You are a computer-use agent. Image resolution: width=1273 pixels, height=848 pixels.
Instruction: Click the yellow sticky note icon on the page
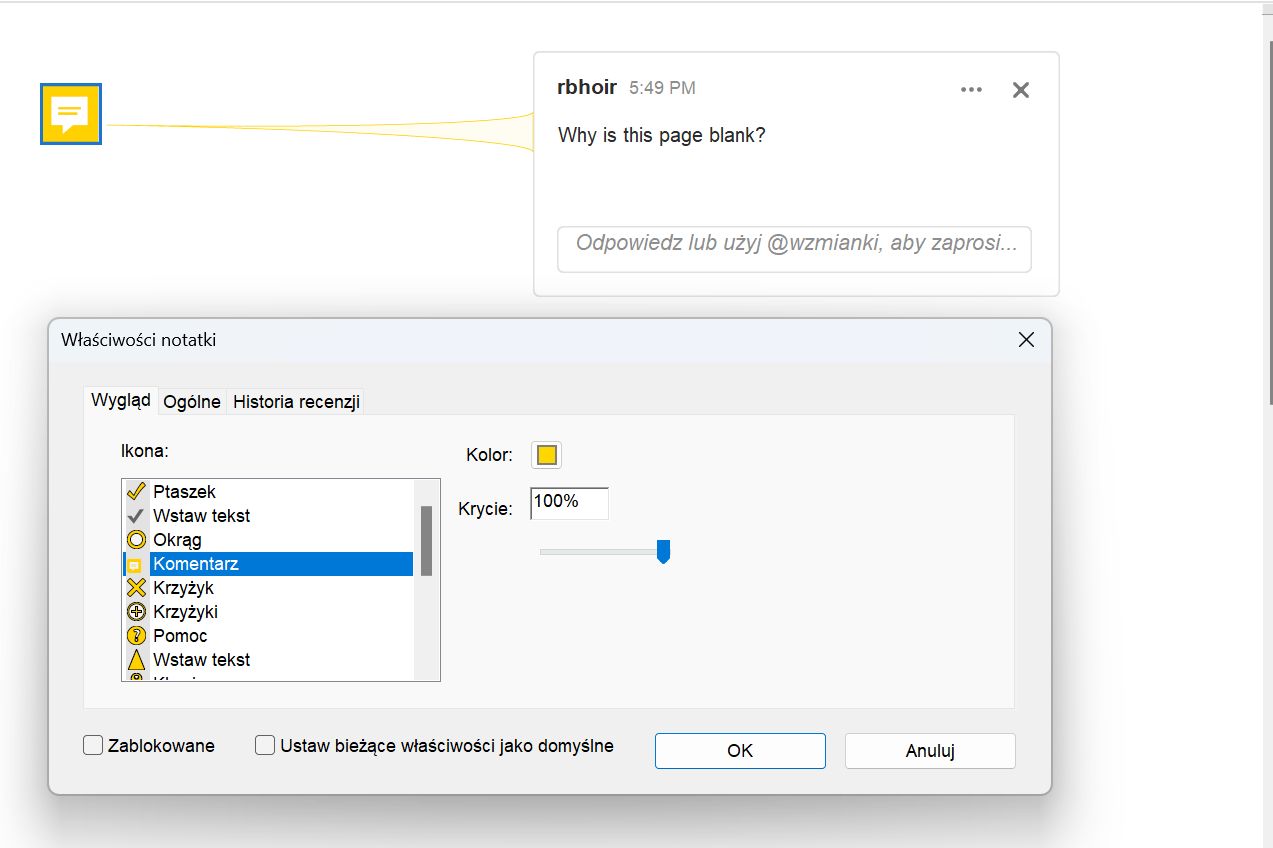point(70,114)
